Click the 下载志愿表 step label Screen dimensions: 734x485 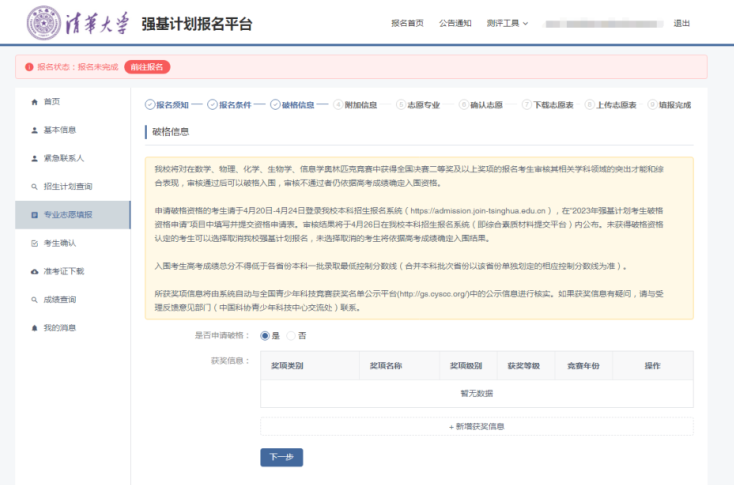click(553, 105)
